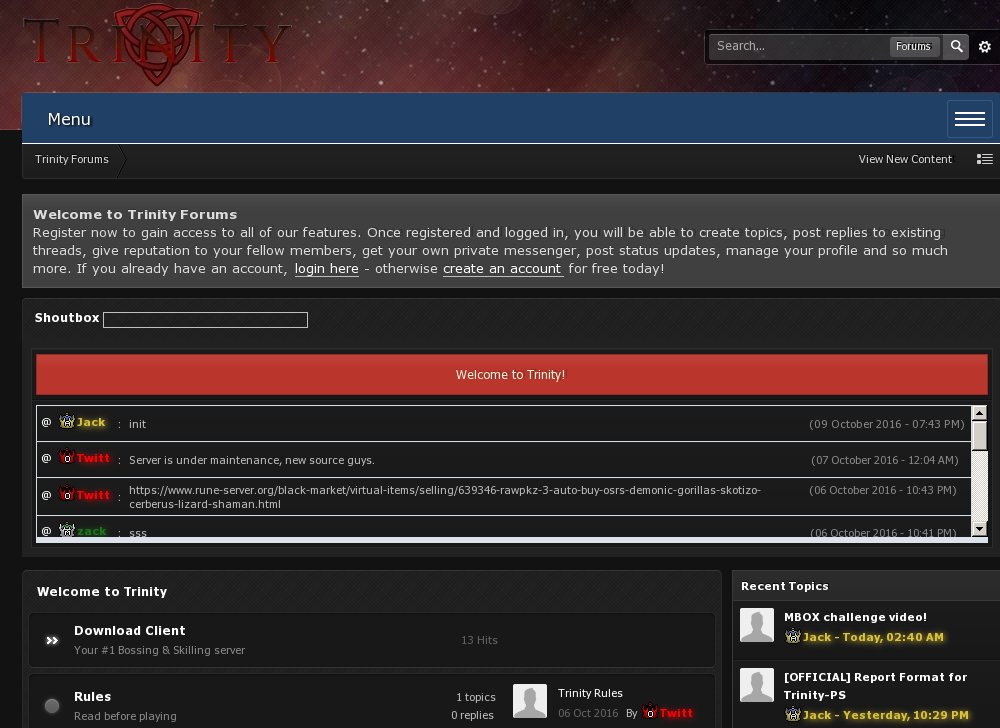Screen dimensions: 1000x728
Task: Click the Shoutbox input field
Action: [x=205, y=320]
